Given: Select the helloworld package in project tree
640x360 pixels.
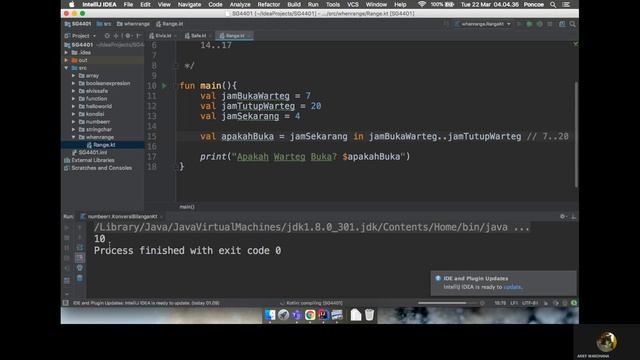Looking at the screenshot, I should [99, 106].
